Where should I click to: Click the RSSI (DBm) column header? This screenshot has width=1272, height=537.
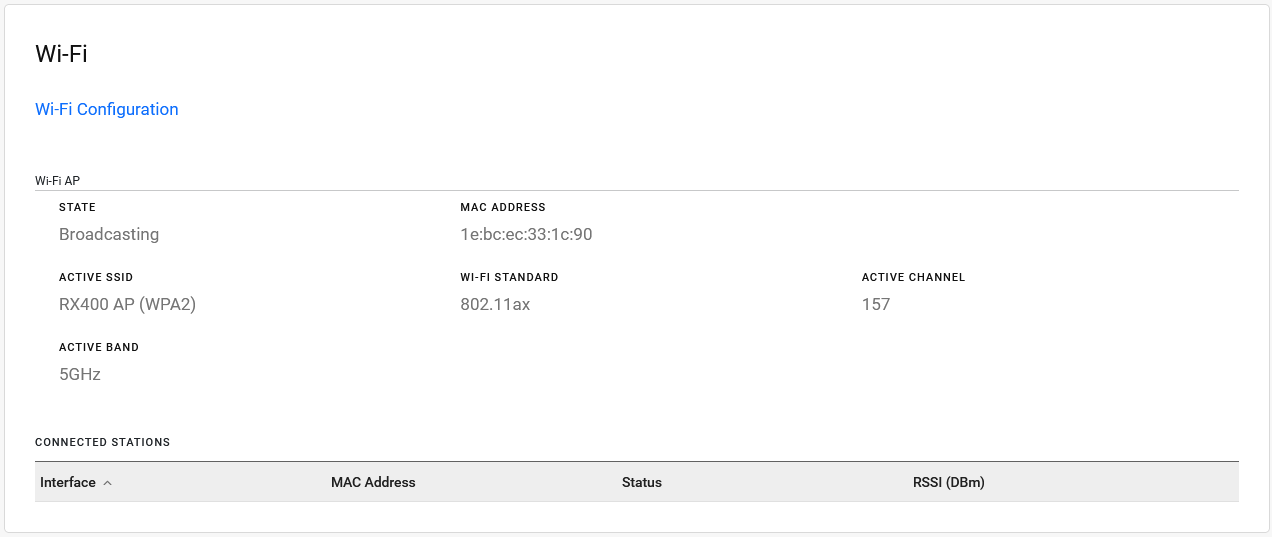(x=949, y=482)
